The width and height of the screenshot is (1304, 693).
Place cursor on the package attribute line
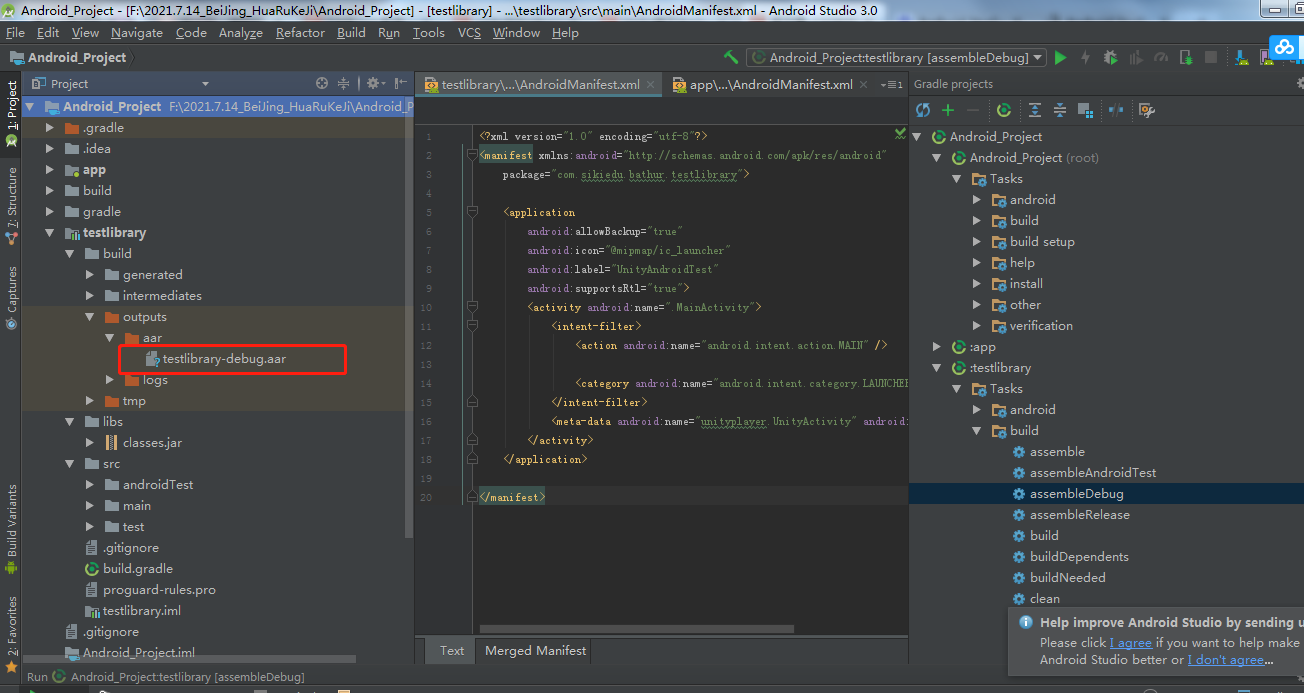click(625, 174)
